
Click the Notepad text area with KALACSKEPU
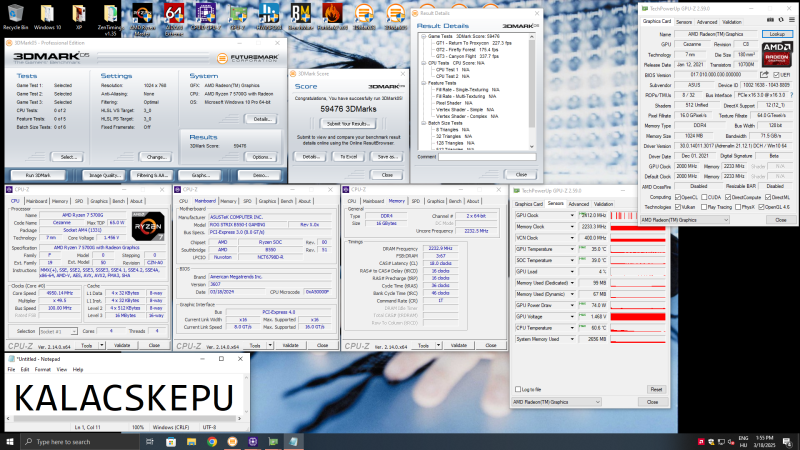124,395
